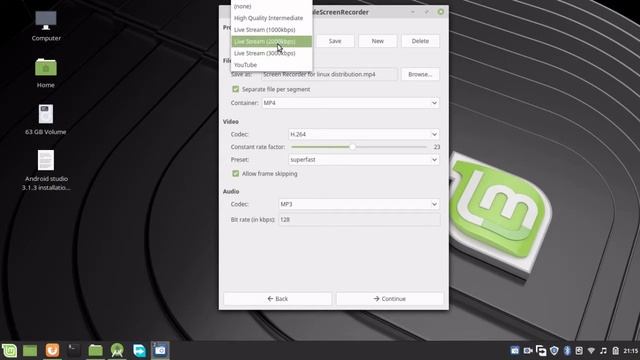The height and width of the screenshot is (360, 640).
Task: Select the Computer desktop icon
Action: click(x=46, y=26)
